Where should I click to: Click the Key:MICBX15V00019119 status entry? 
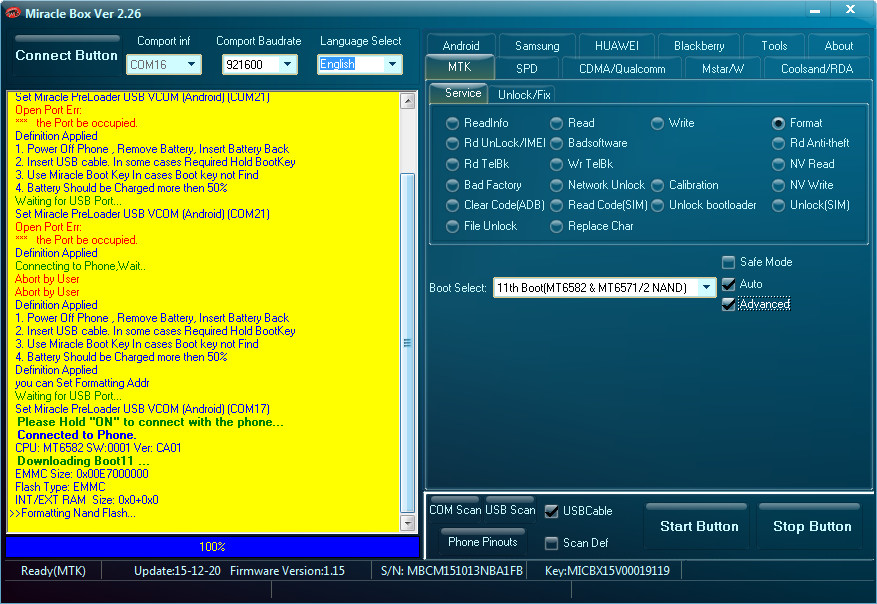point(607,571)
